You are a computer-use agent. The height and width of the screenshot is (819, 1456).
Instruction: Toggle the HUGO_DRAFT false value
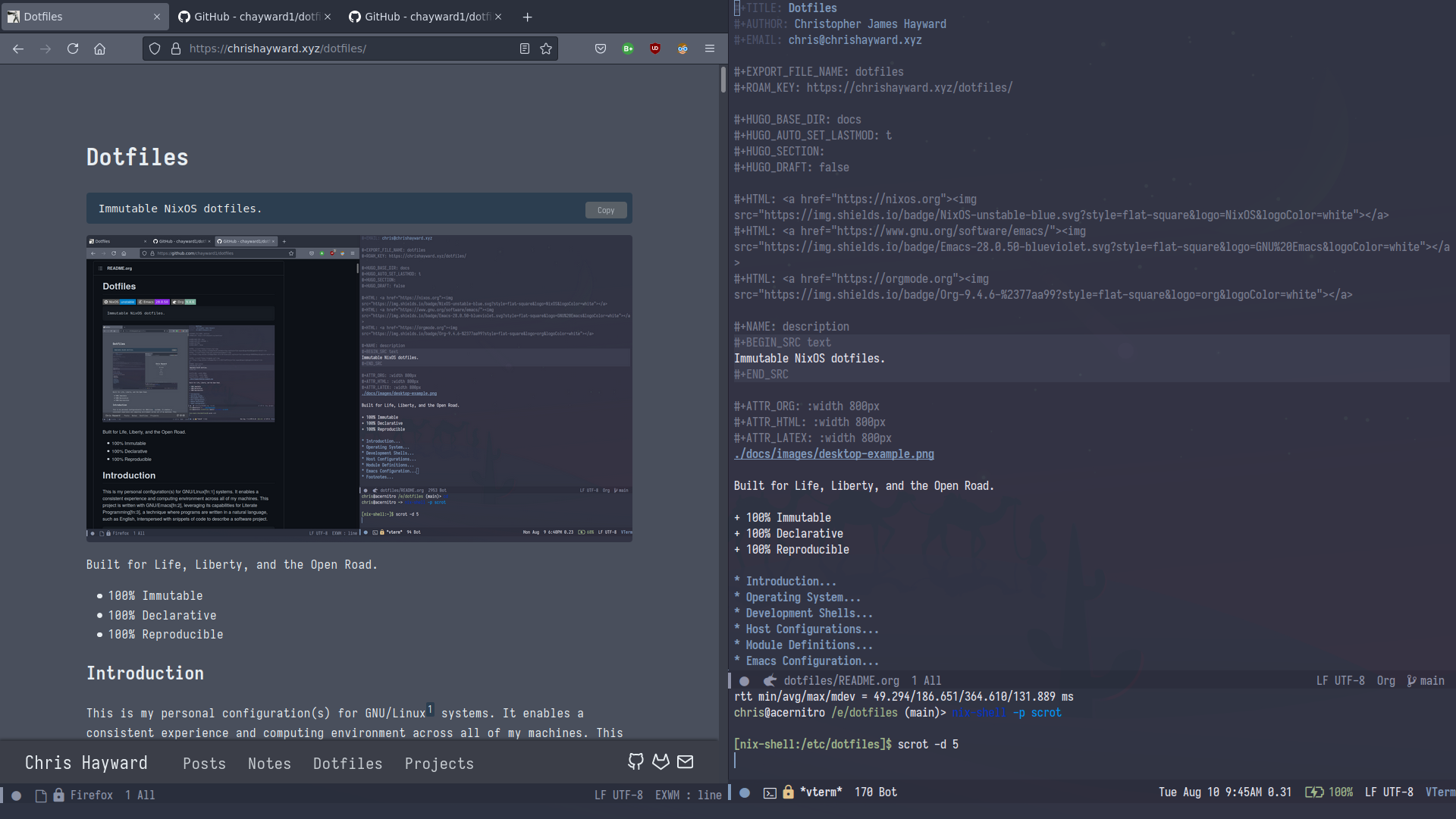click(834, 167)
